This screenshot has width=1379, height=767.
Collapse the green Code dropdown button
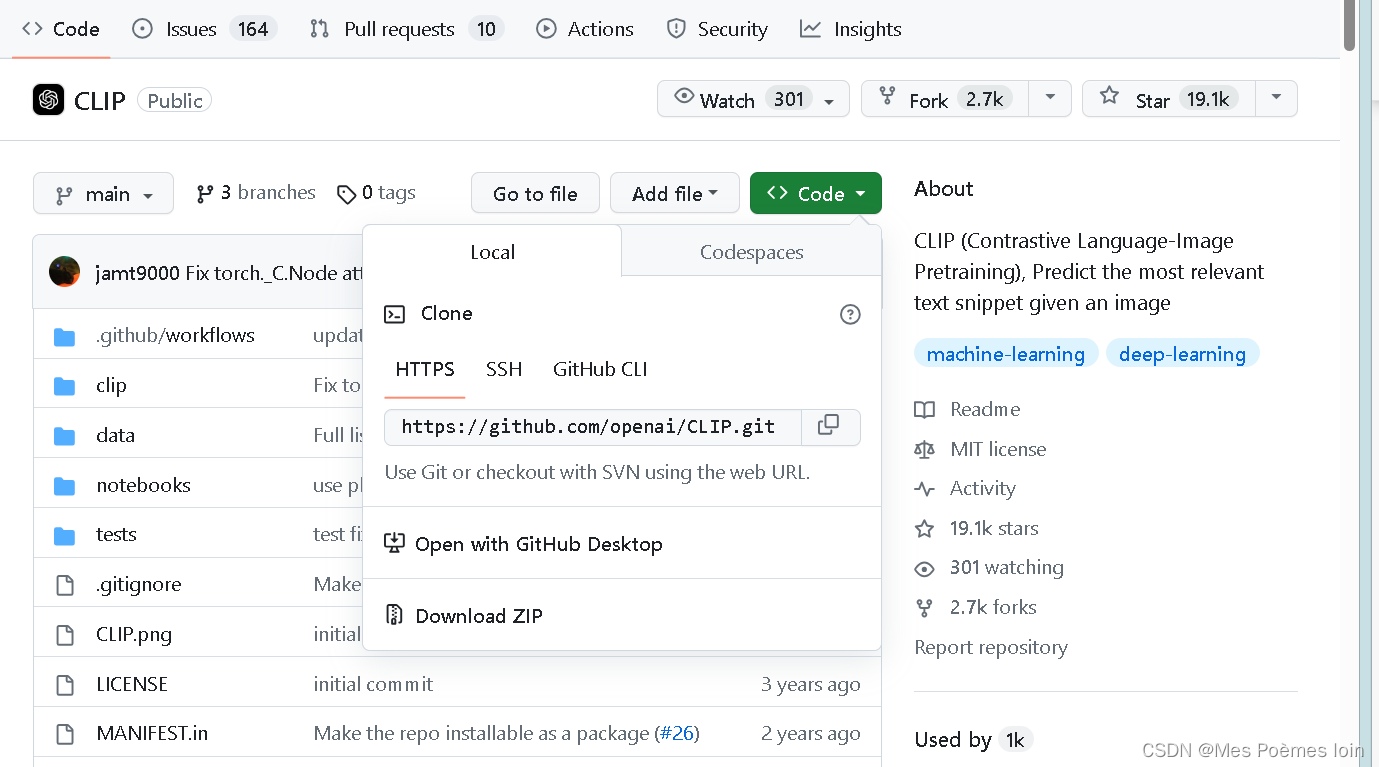(816, 193)
